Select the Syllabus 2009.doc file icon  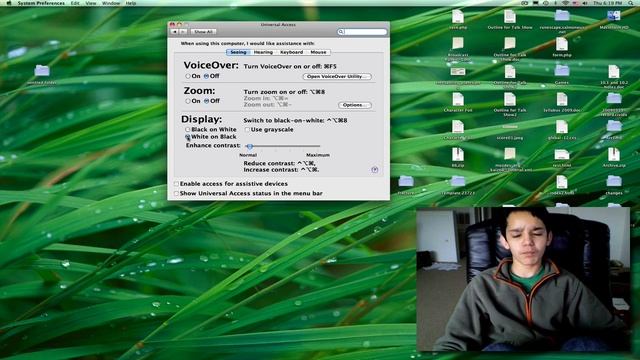pos(562,99)
